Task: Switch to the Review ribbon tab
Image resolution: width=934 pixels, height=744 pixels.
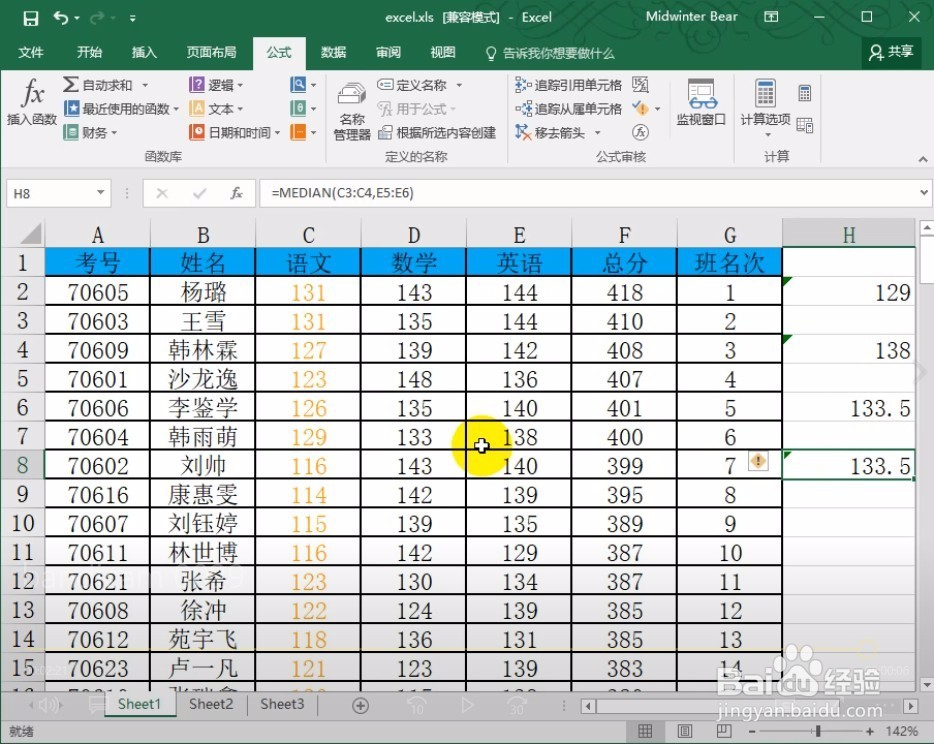Action: [x=388, y=52]
